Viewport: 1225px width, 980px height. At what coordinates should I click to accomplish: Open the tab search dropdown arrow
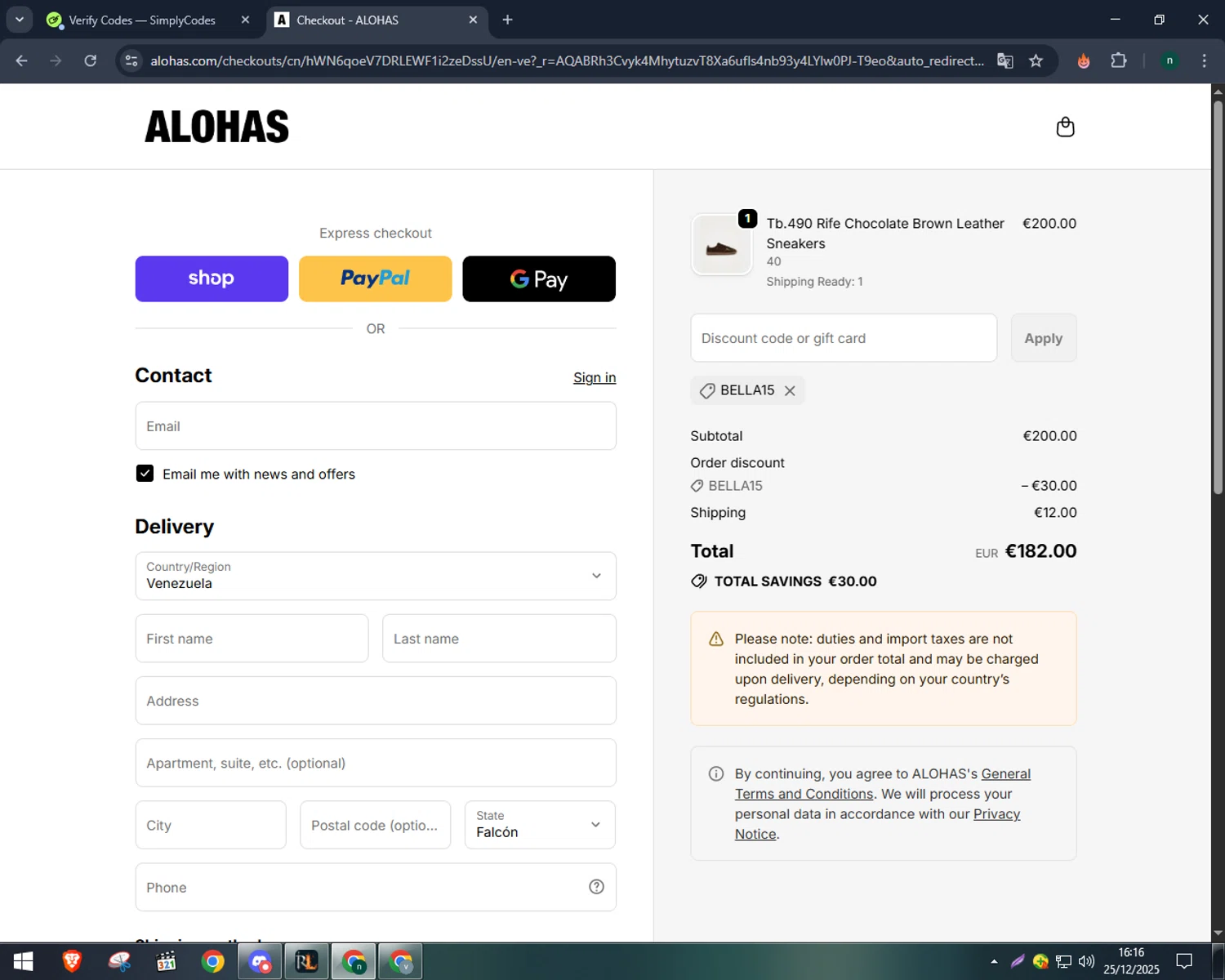point(19,20)
